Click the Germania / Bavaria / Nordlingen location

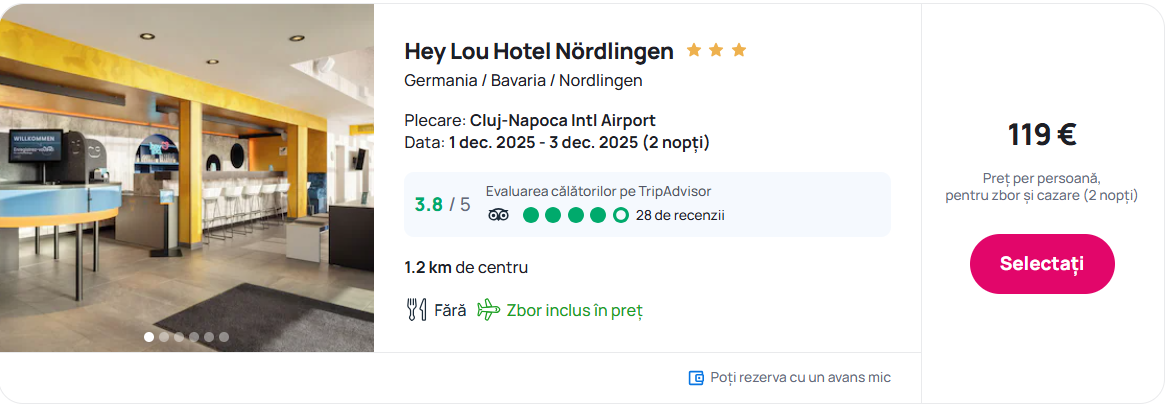click(523, 80)
